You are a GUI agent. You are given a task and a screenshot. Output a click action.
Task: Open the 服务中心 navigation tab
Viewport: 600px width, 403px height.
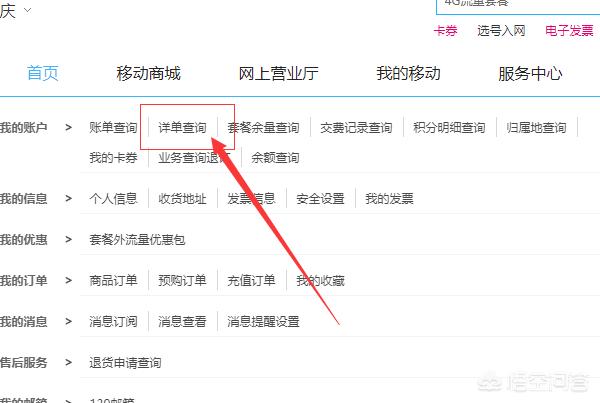point(530,73)
